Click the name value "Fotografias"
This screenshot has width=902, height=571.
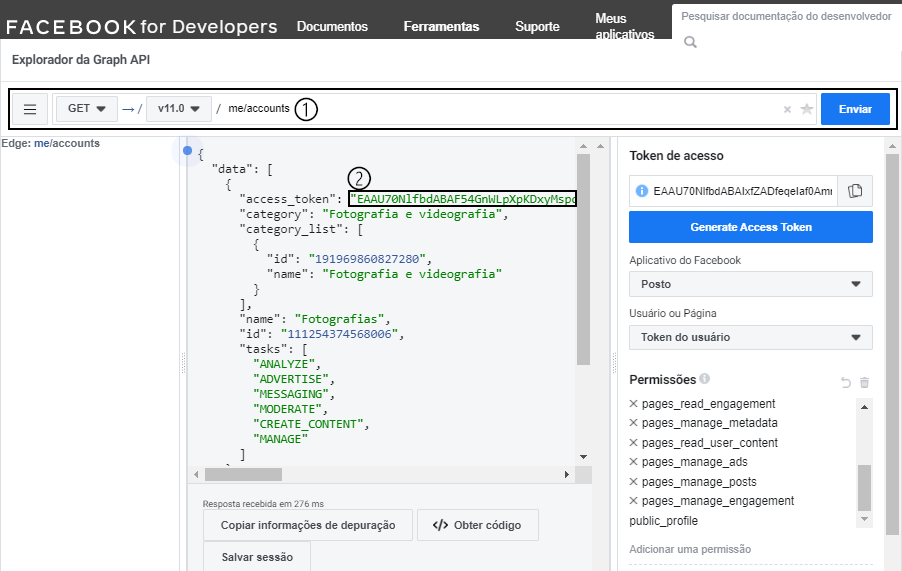[x=339, y=319]
